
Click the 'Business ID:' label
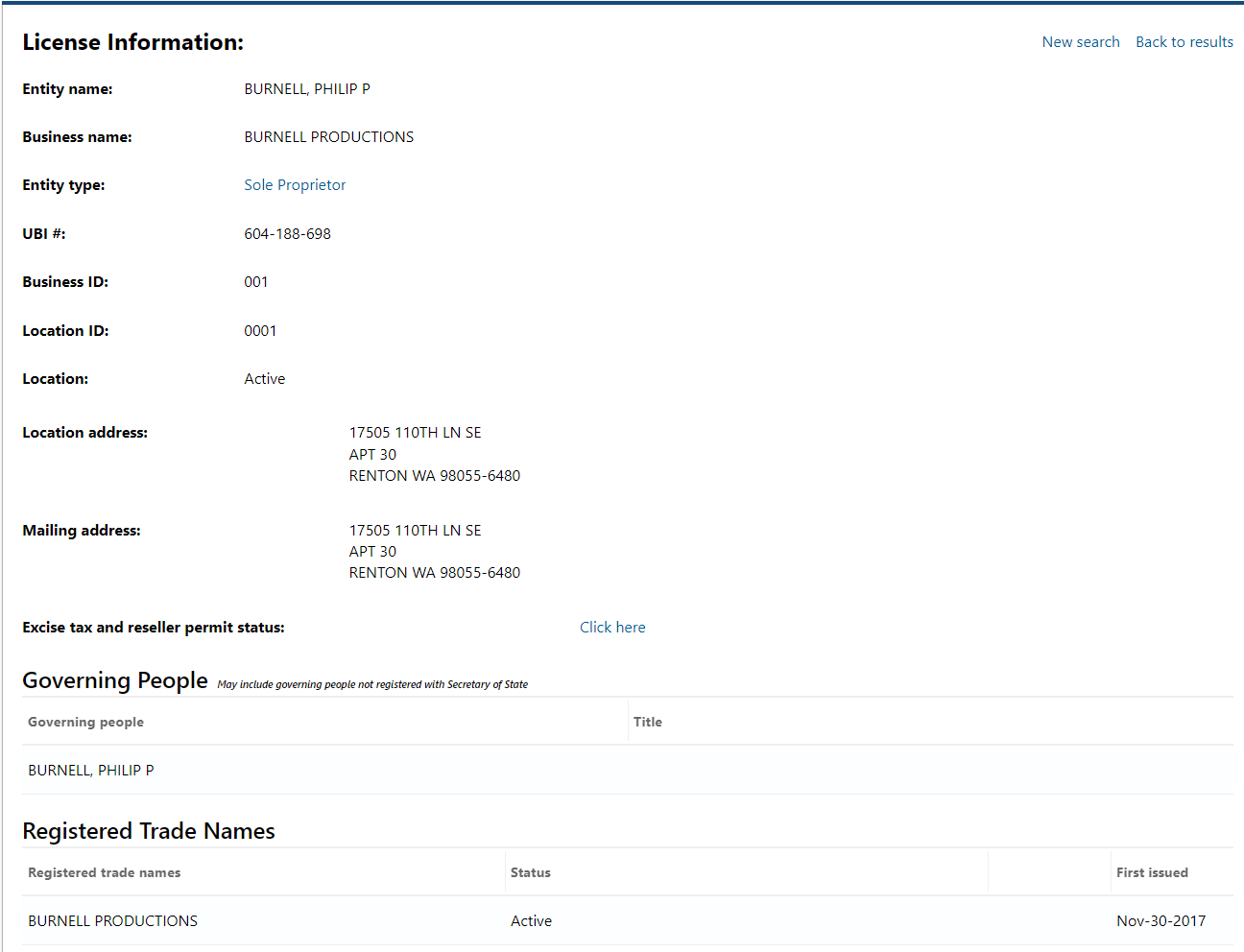tap(65, 282)
